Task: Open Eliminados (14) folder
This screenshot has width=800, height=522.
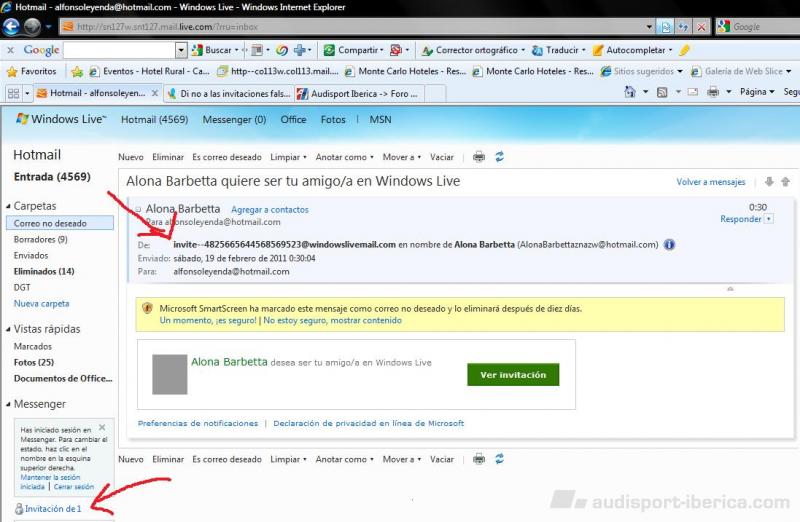Action: point(44,271)
